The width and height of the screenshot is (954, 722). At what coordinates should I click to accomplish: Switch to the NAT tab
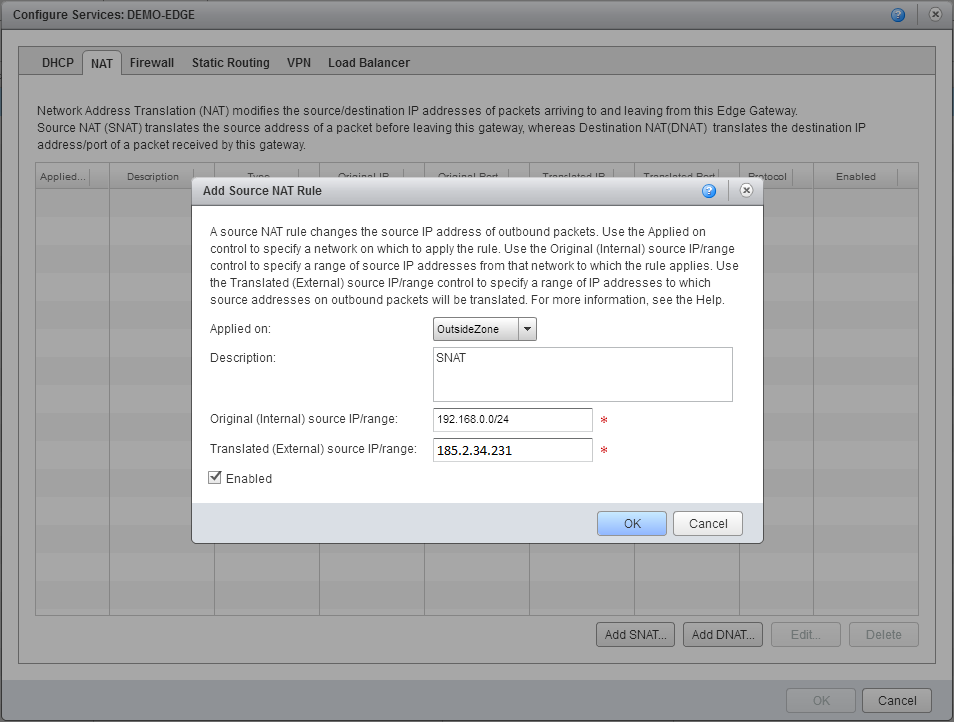(102, 63)
